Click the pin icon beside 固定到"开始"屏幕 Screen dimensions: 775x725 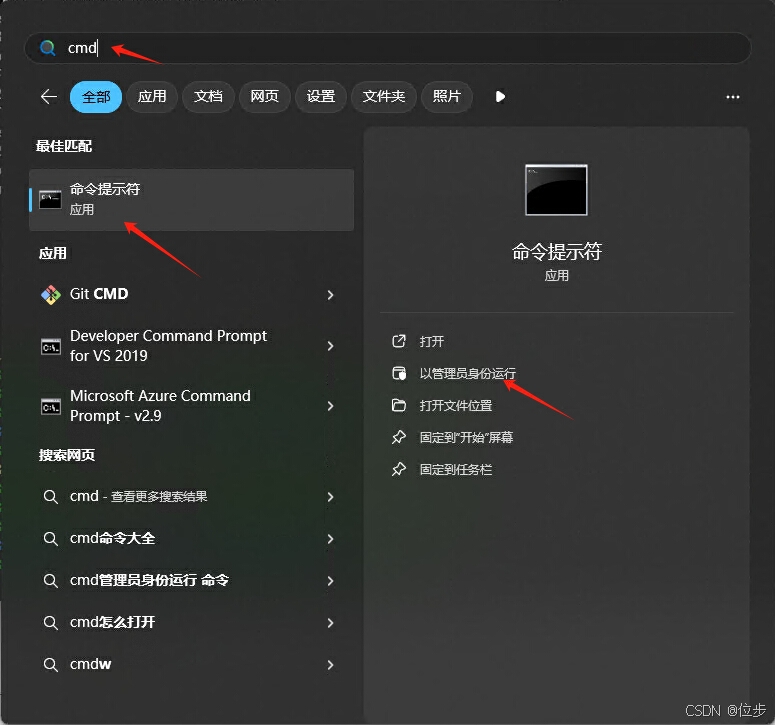pyautogui.click(x=399, y=437)
